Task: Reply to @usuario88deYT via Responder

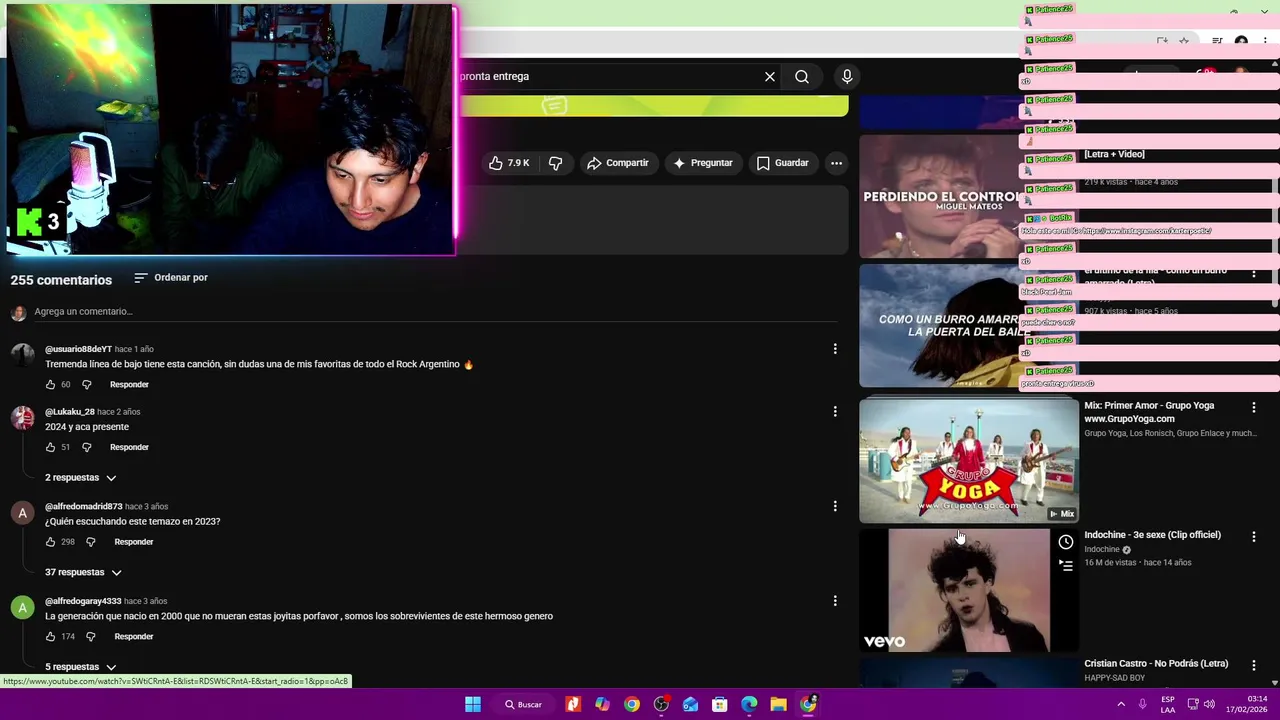Action: tap(129, 385)
